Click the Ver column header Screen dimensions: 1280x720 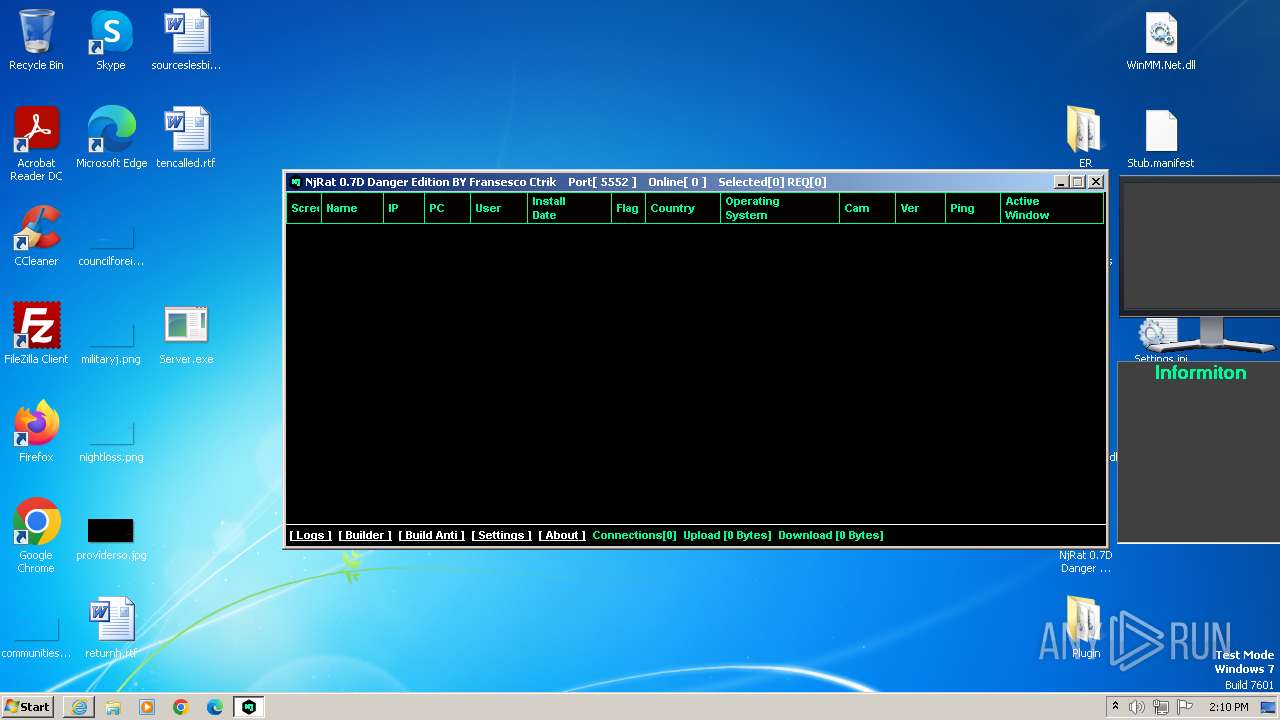(920, 208)
